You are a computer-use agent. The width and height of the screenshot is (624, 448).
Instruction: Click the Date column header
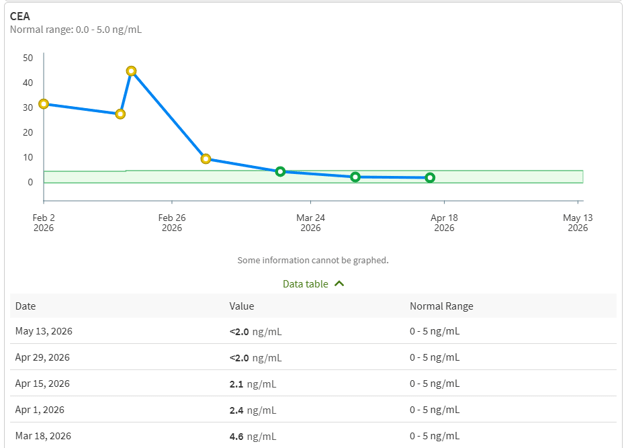coord(25,306)
